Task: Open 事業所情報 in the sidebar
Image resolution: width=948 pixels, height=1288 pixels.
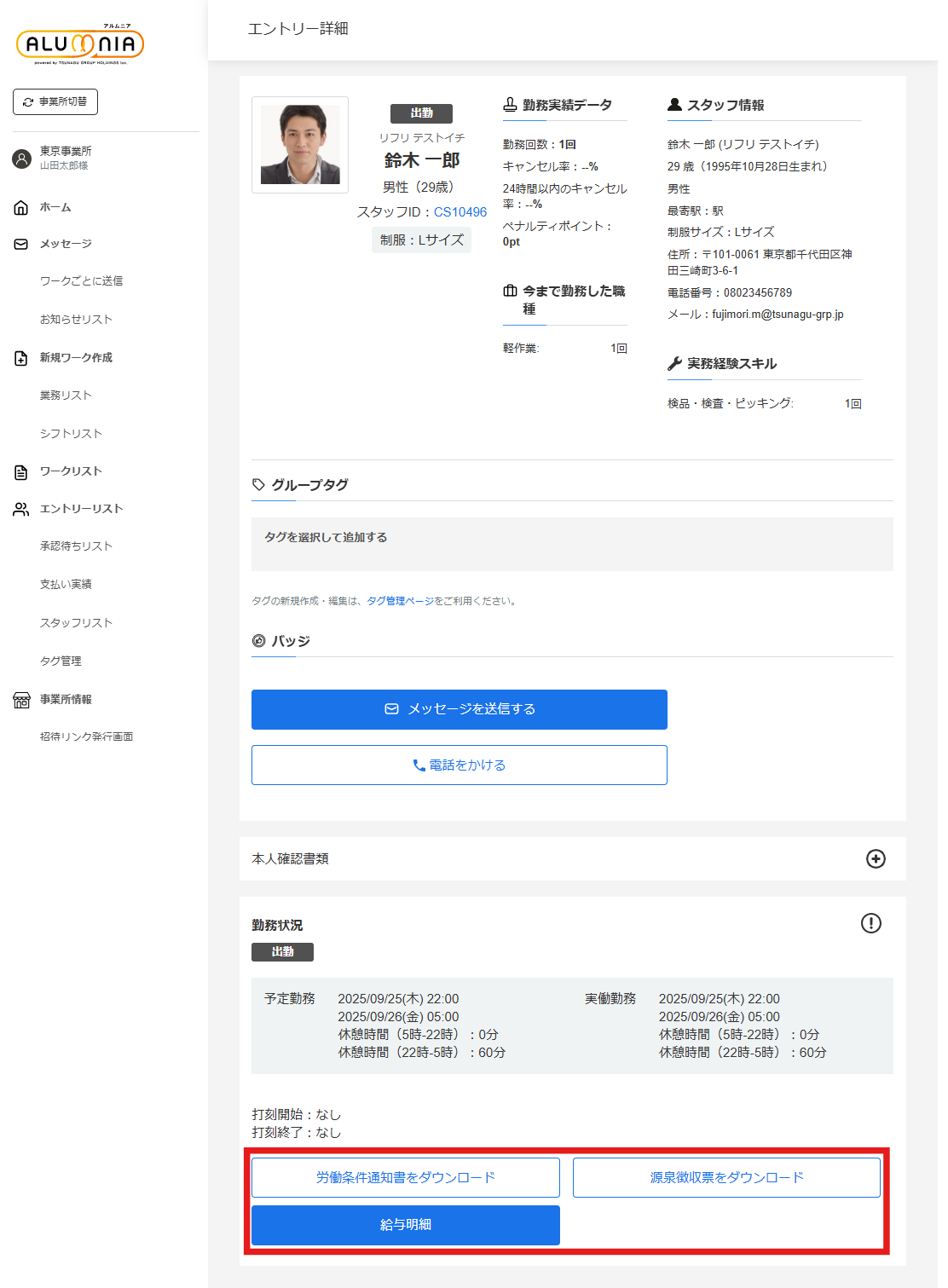Action: 66,699
